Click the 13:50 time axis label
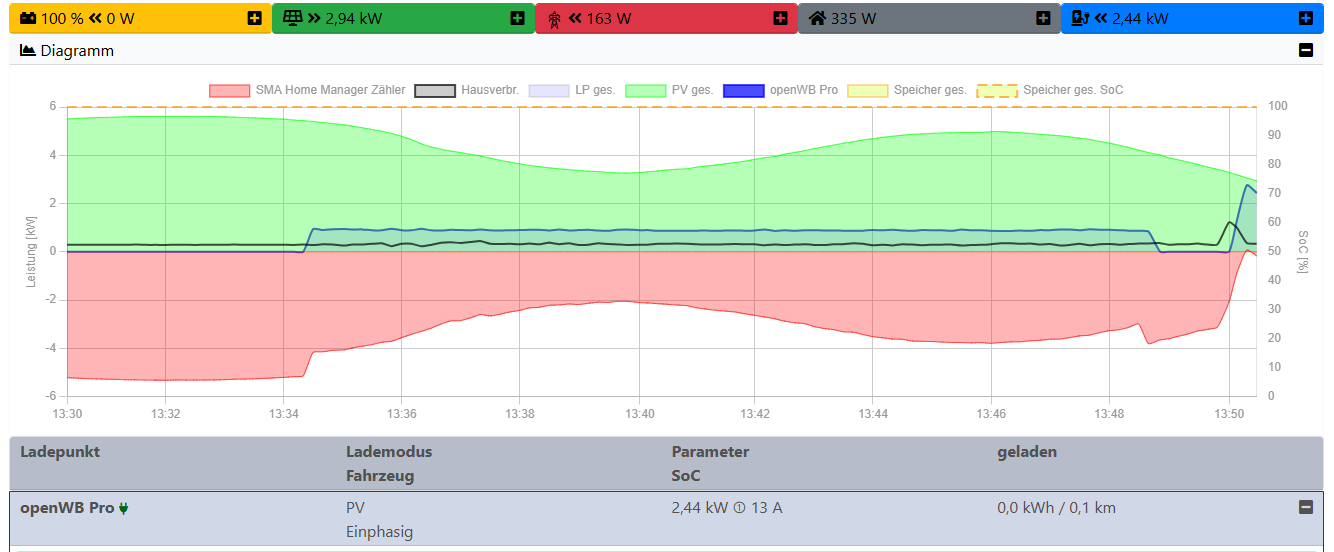This screenshot has height=552, width=1334. 1228,413
